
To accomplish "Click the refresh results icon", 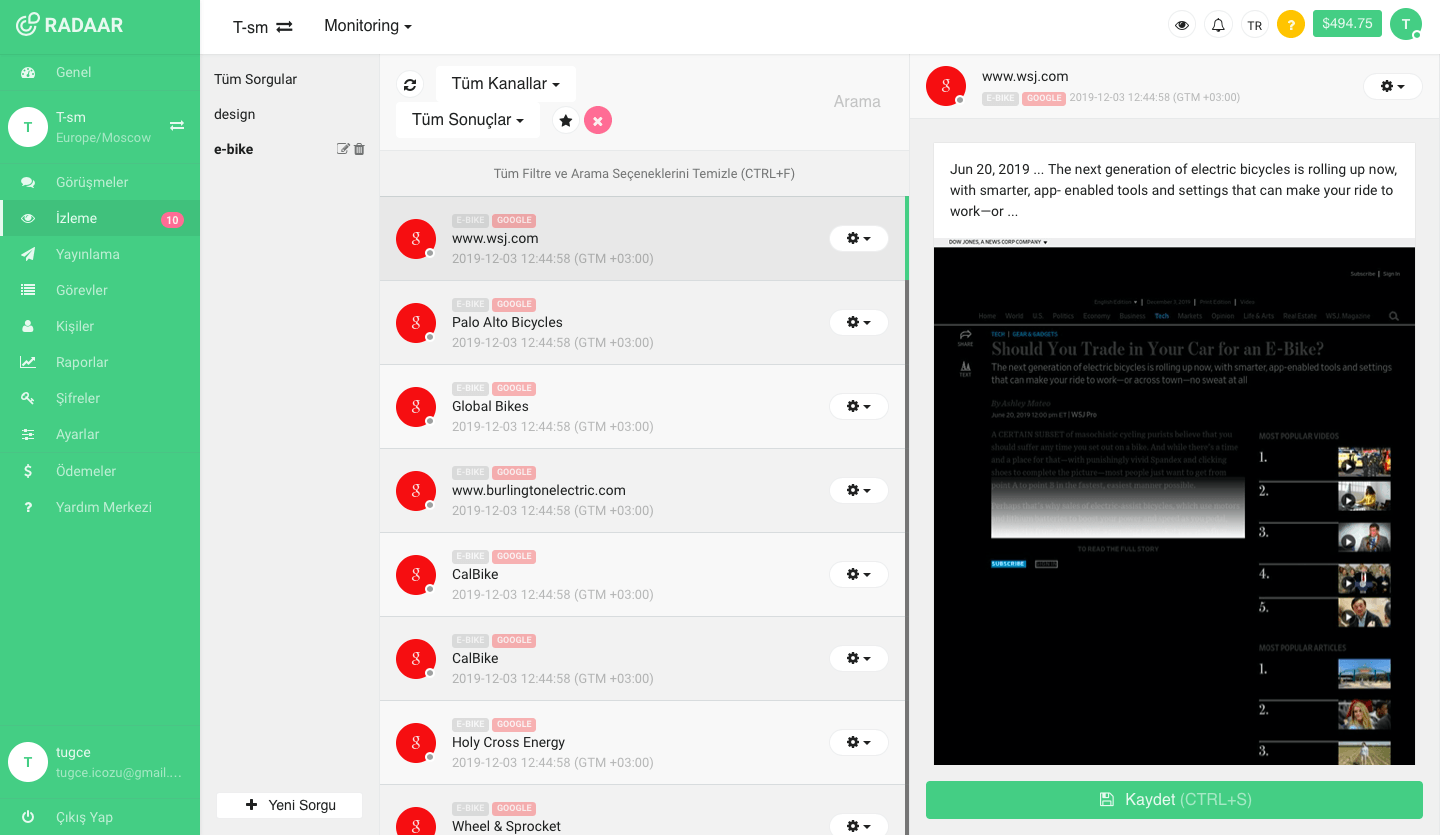I will [410, 85].
